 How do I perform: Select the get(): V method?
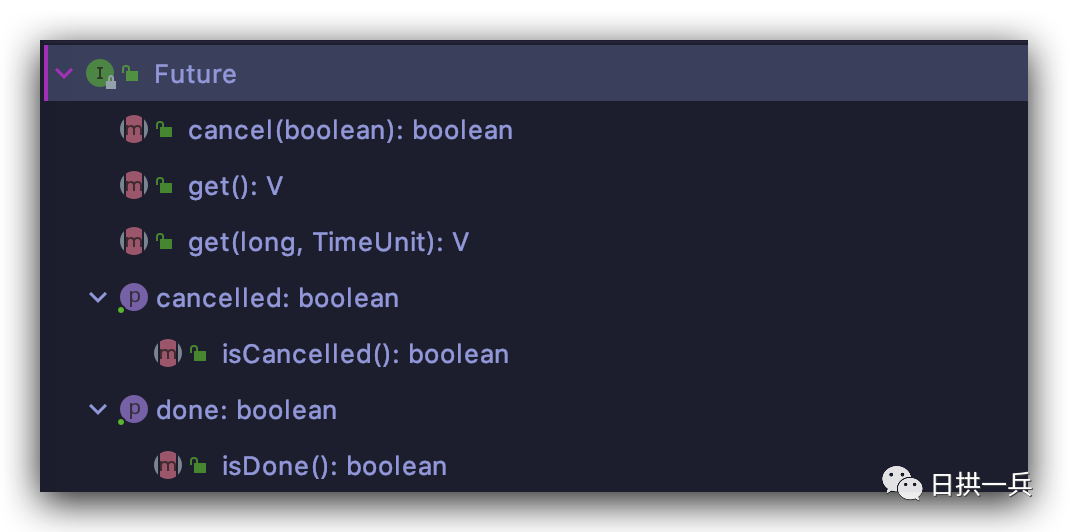click(x=235, y=186)
